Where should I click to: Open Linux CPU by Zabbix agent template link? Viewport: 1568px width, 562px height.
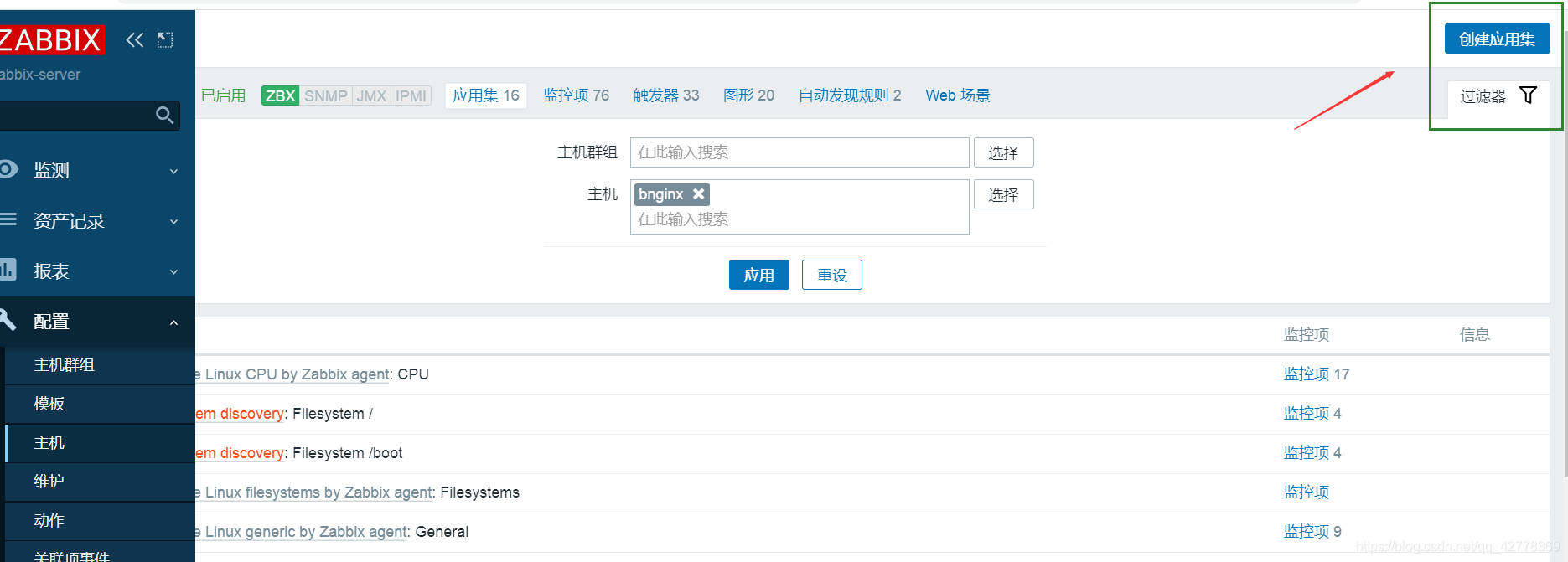pos(292,374)
